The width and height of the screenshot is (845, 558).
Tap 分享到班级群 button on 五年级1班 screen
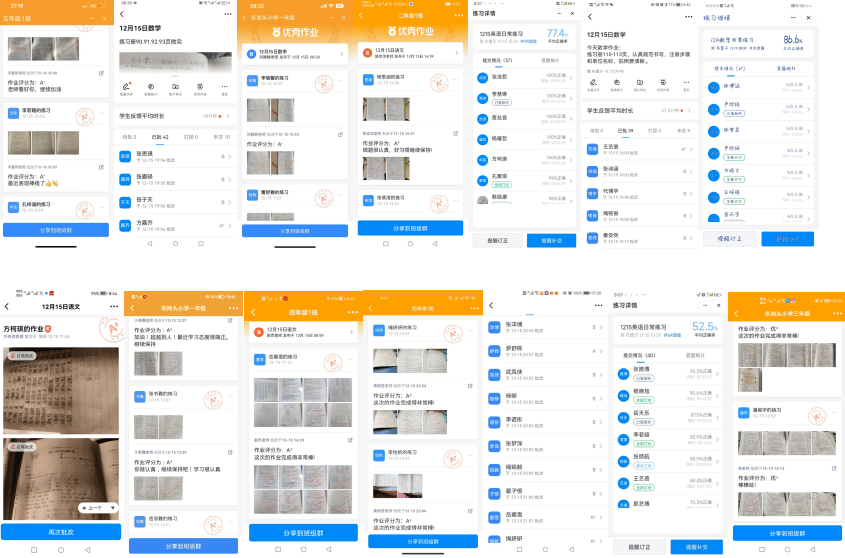tap(55, 229)
